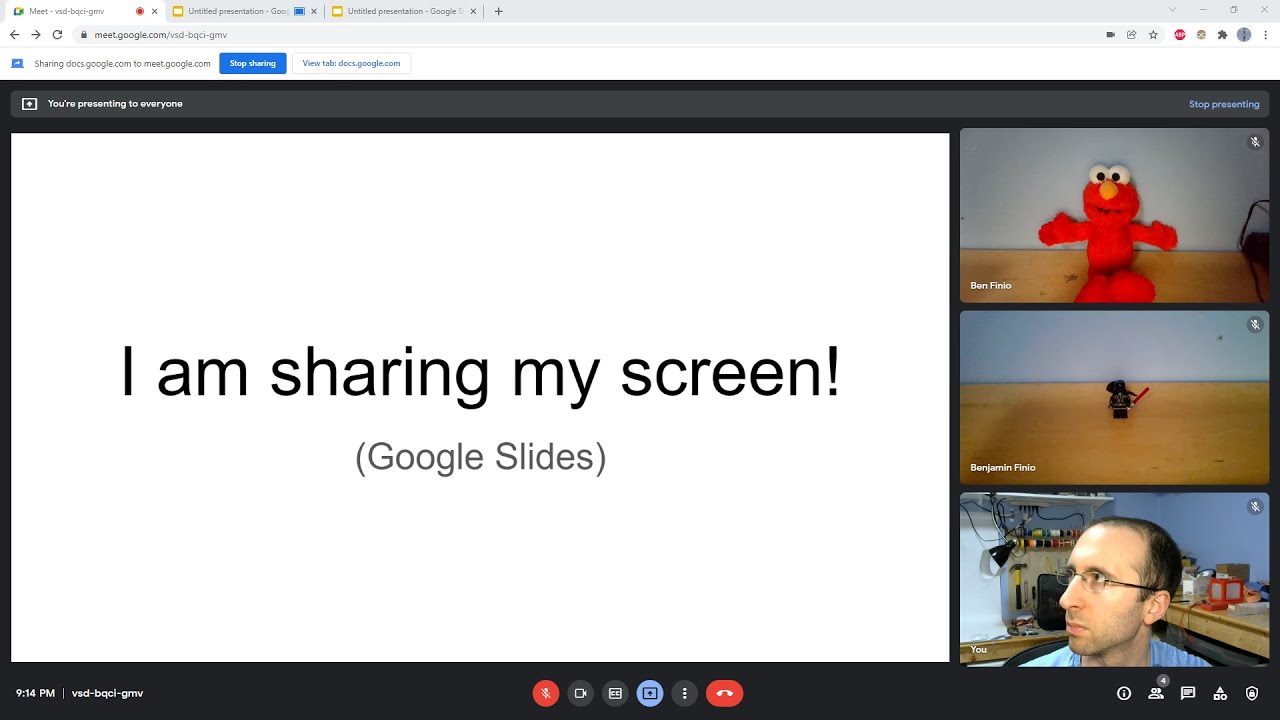
Task: Click the present screen icon
Action: click(650, 693)
